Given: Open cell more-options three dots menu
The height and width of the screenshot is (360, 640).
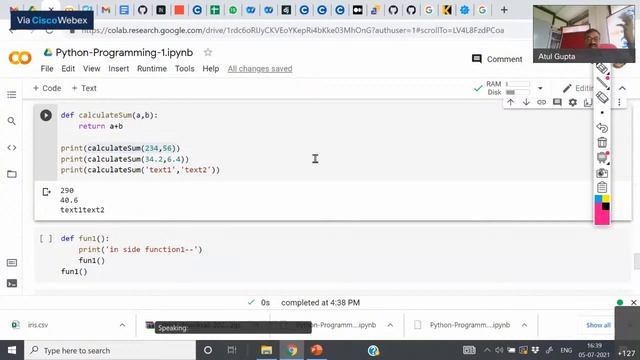Looking at the screenshot, I should [x=619, y=102].
